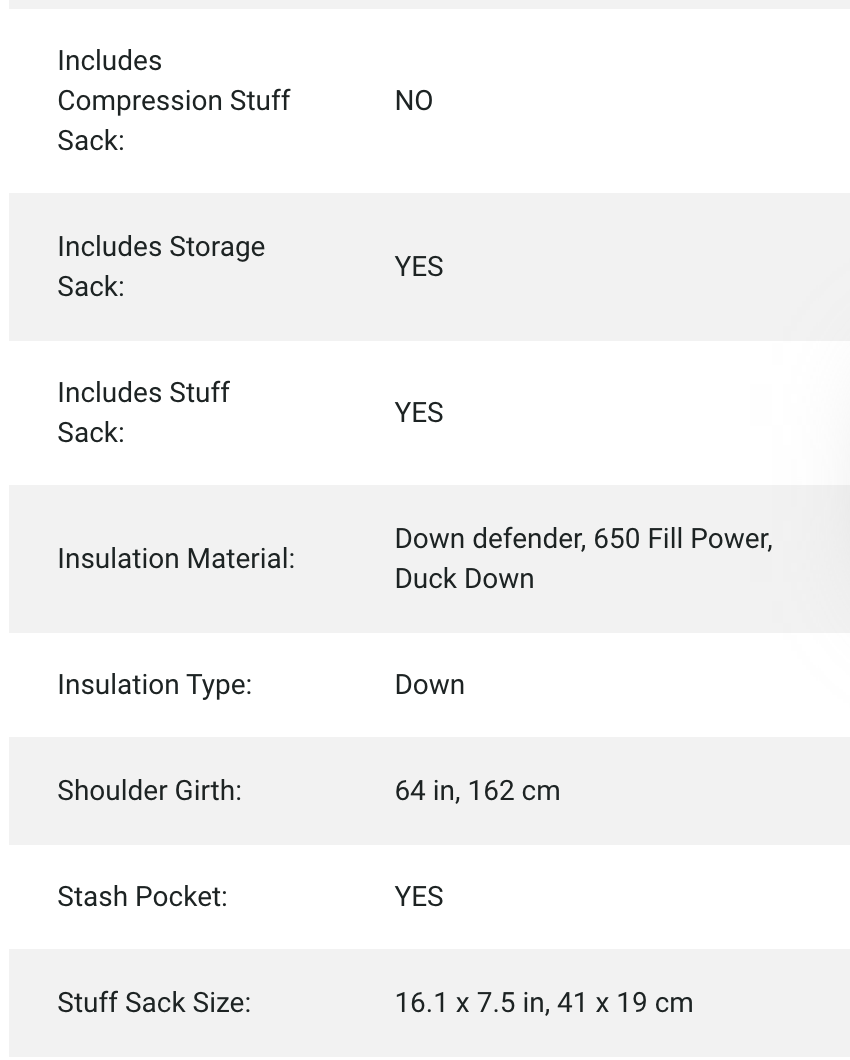Click the Insulation Material table row

(x=700, y=600)
